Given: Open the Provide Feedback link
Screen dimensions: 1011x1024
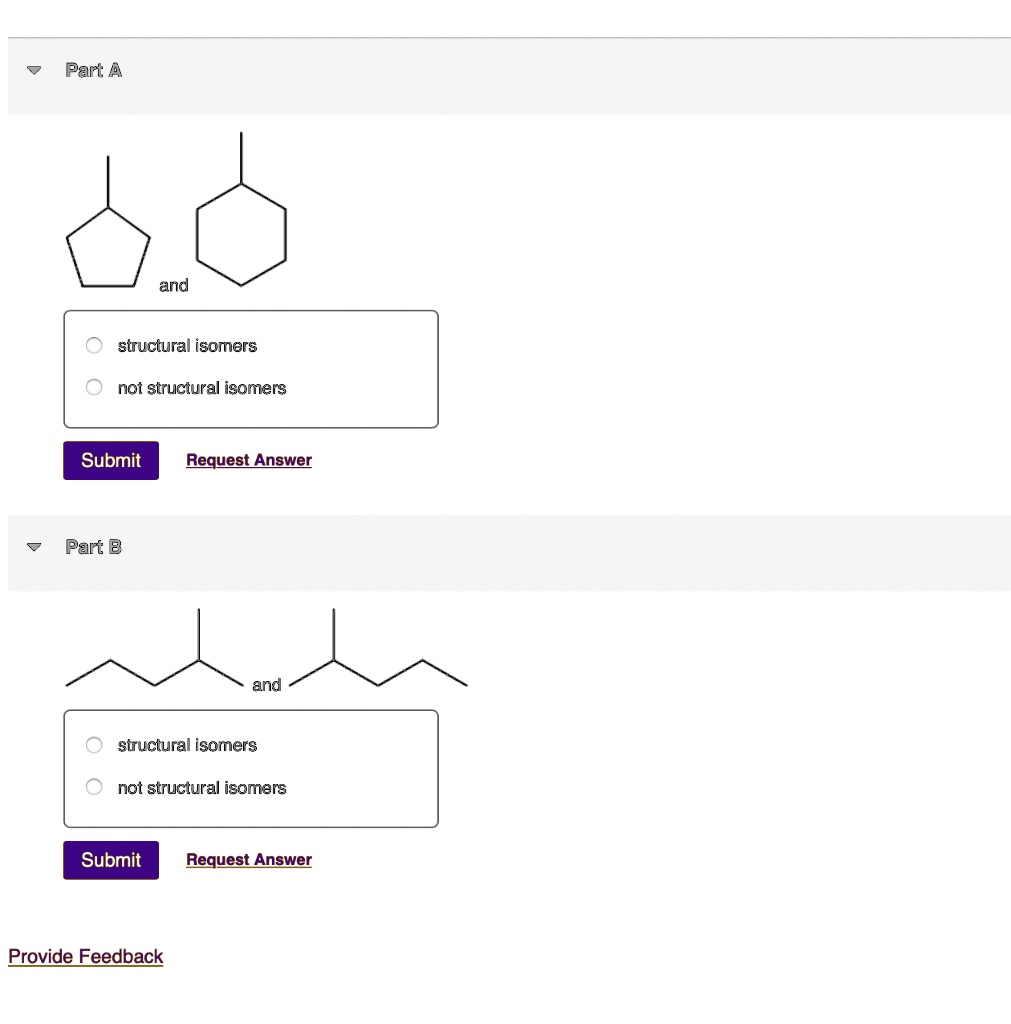Looking at the screenshot, I should (x=85, y=956).
